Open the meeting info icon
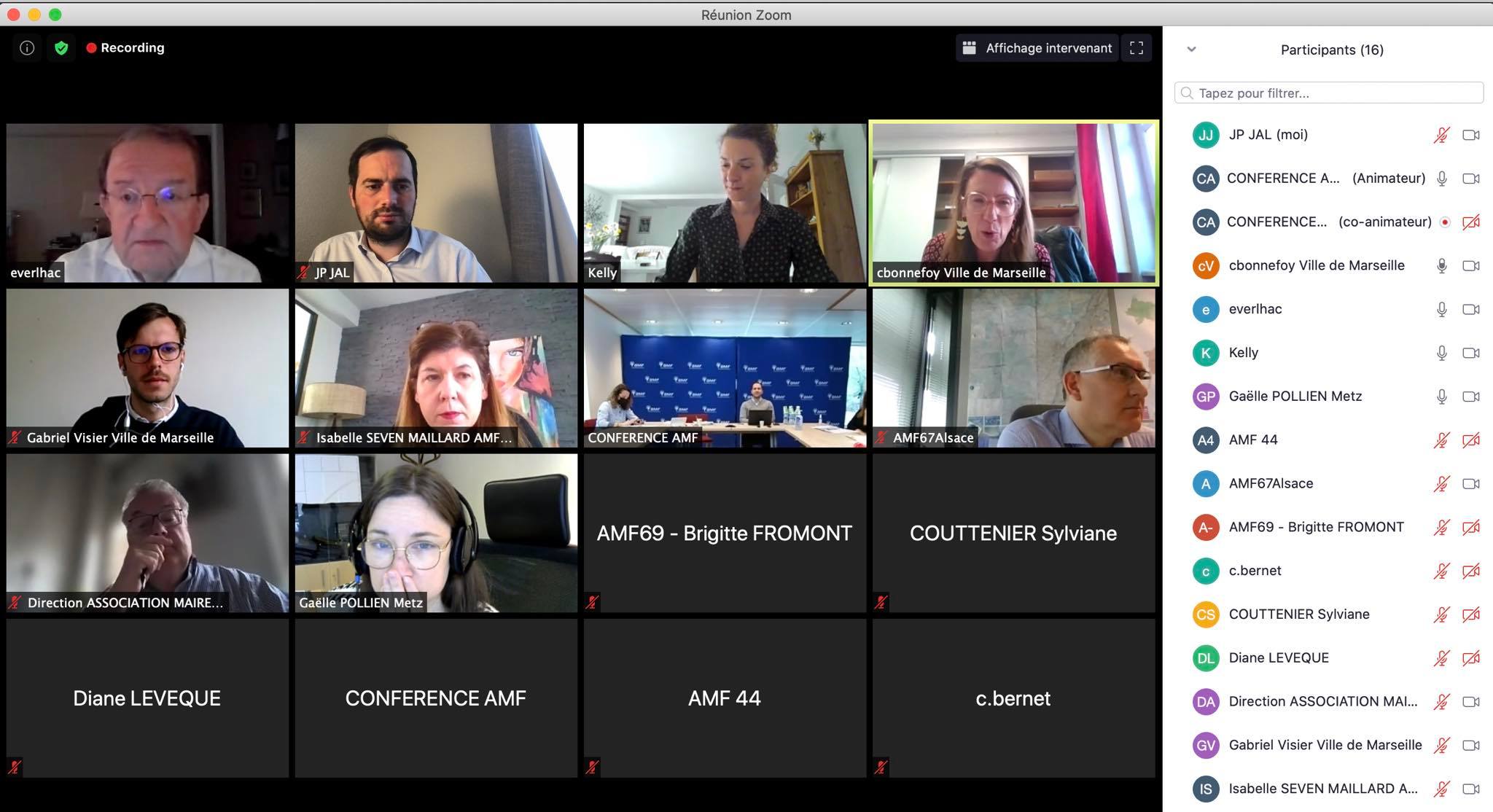 pos(27,48)
